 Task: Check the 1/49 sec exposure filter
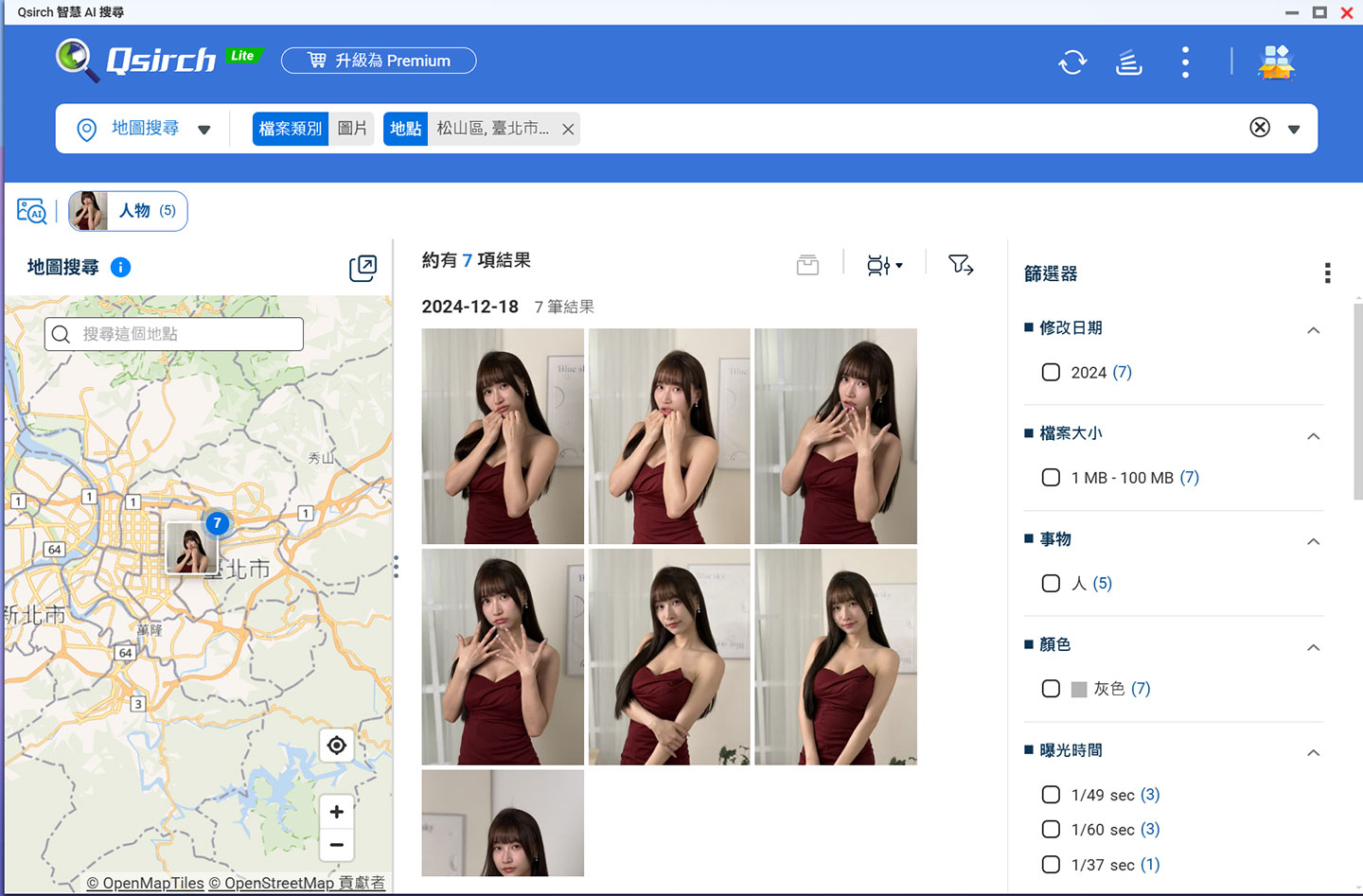pos(1051,795)
